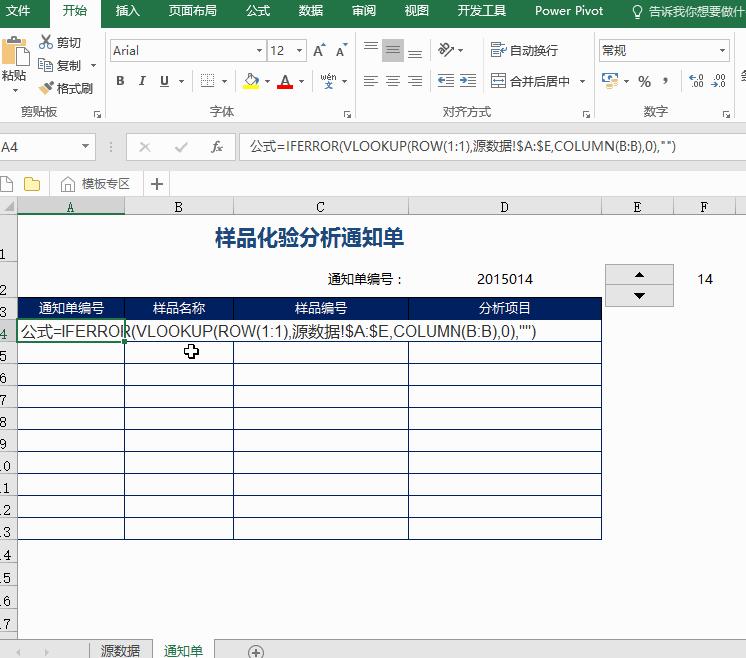Open 对齐方式 alignment dialog launcher
The width and height of the screenshot is (746, 658).
tap(586, 114)
